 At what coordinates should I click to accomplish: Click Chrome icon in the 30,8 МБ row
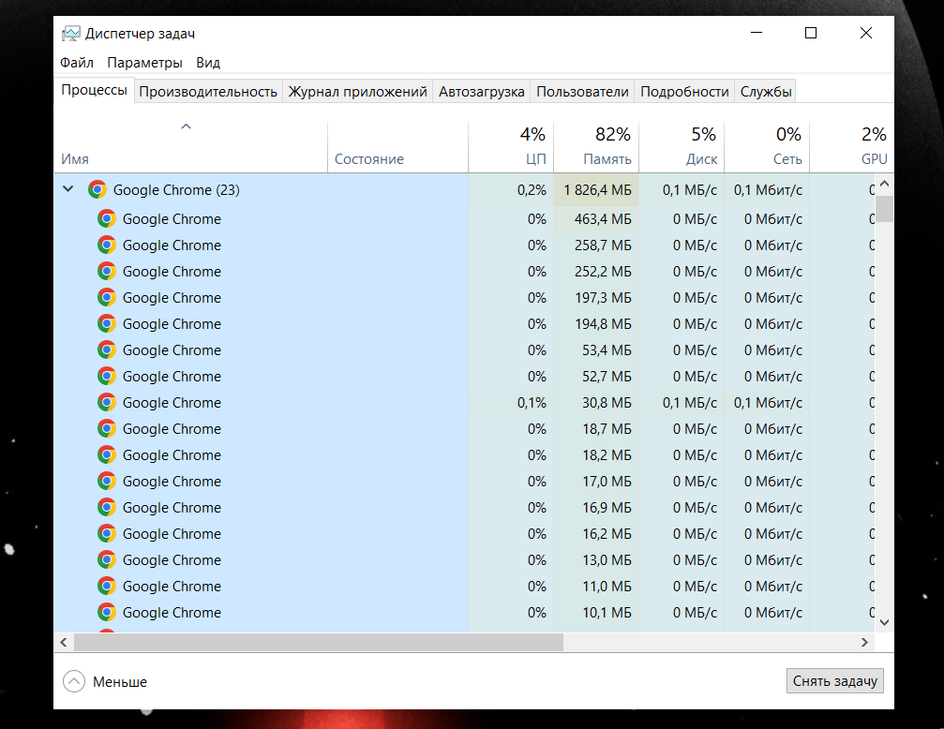(107, 402)
